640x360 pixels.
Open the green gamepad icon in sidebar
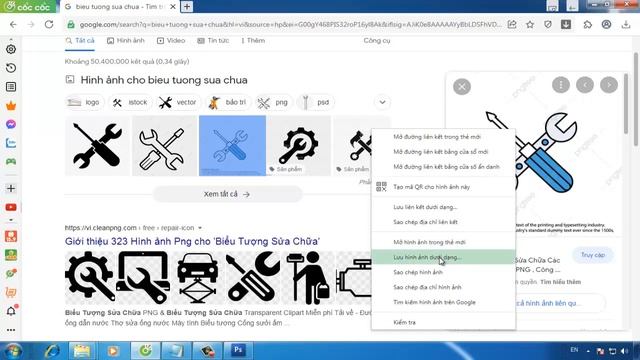click(x=11, y=162)
